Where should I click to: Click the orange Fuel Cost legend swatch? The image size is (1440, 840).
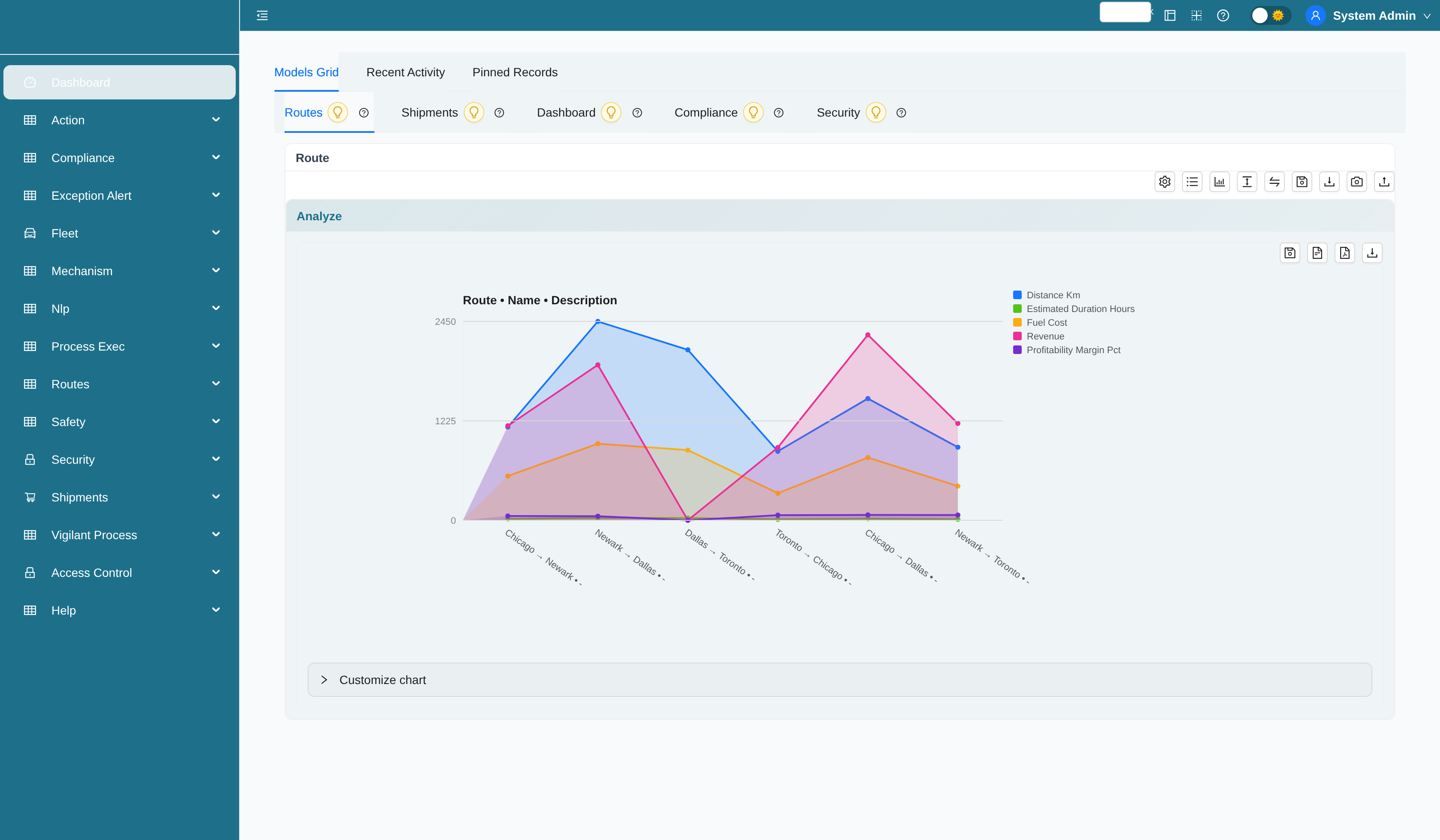tap(1017, 322)
